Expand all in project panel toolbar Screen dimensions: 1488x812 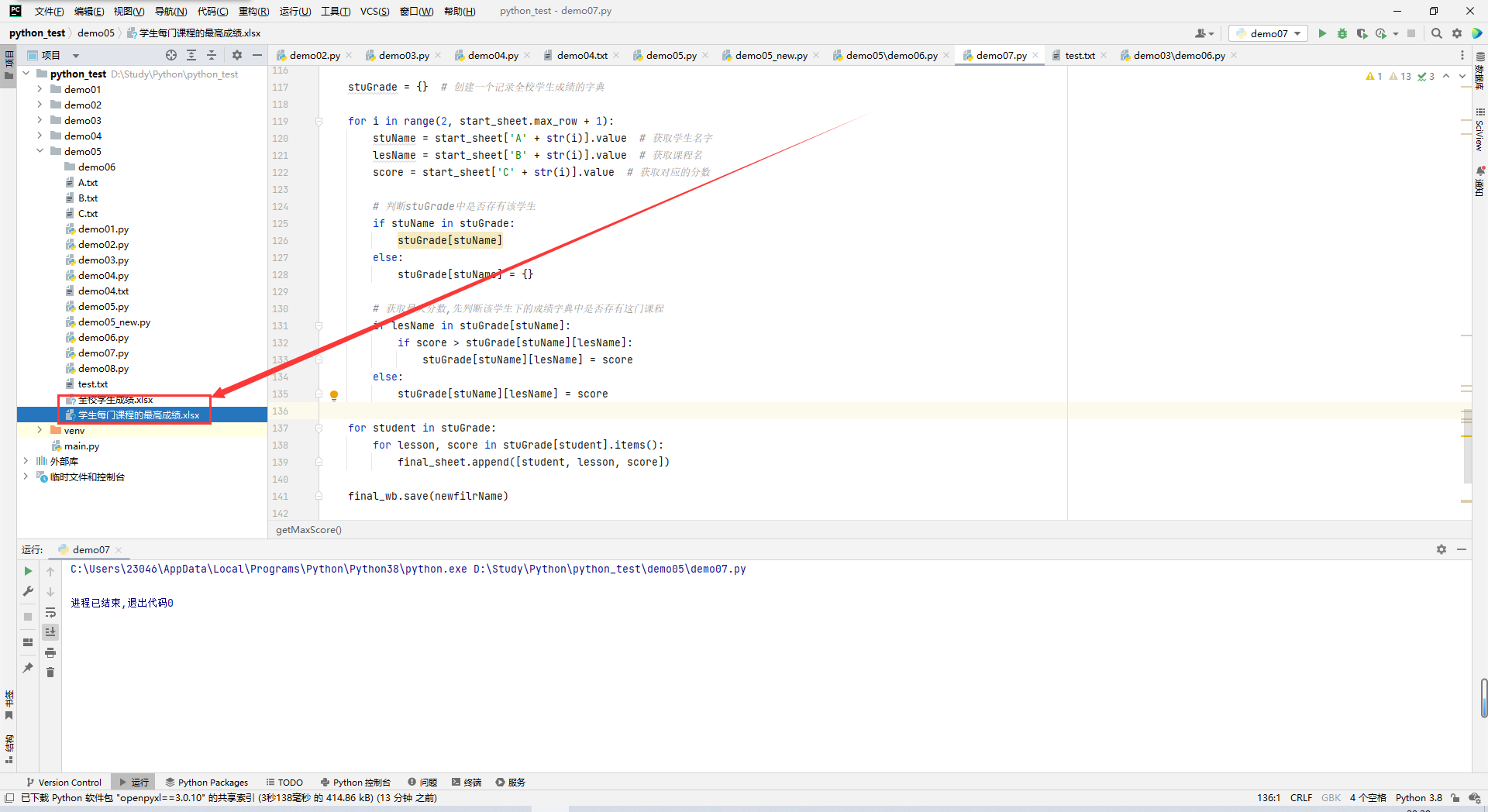191,55
